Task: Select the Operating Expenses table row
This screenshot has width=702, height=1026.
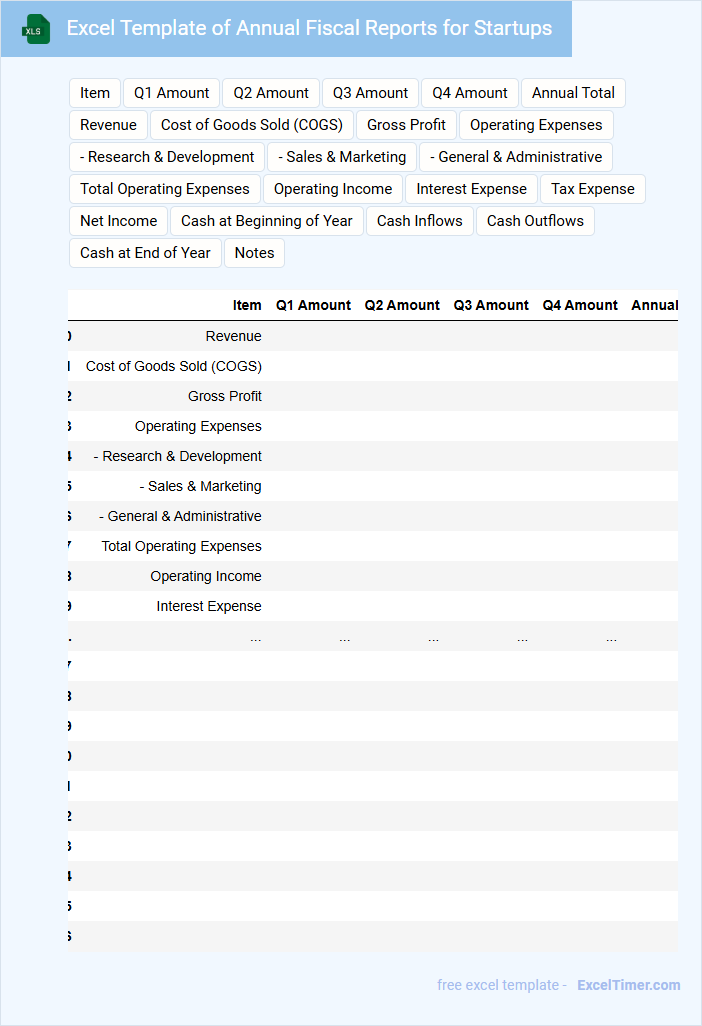Action: coord(373,427)
